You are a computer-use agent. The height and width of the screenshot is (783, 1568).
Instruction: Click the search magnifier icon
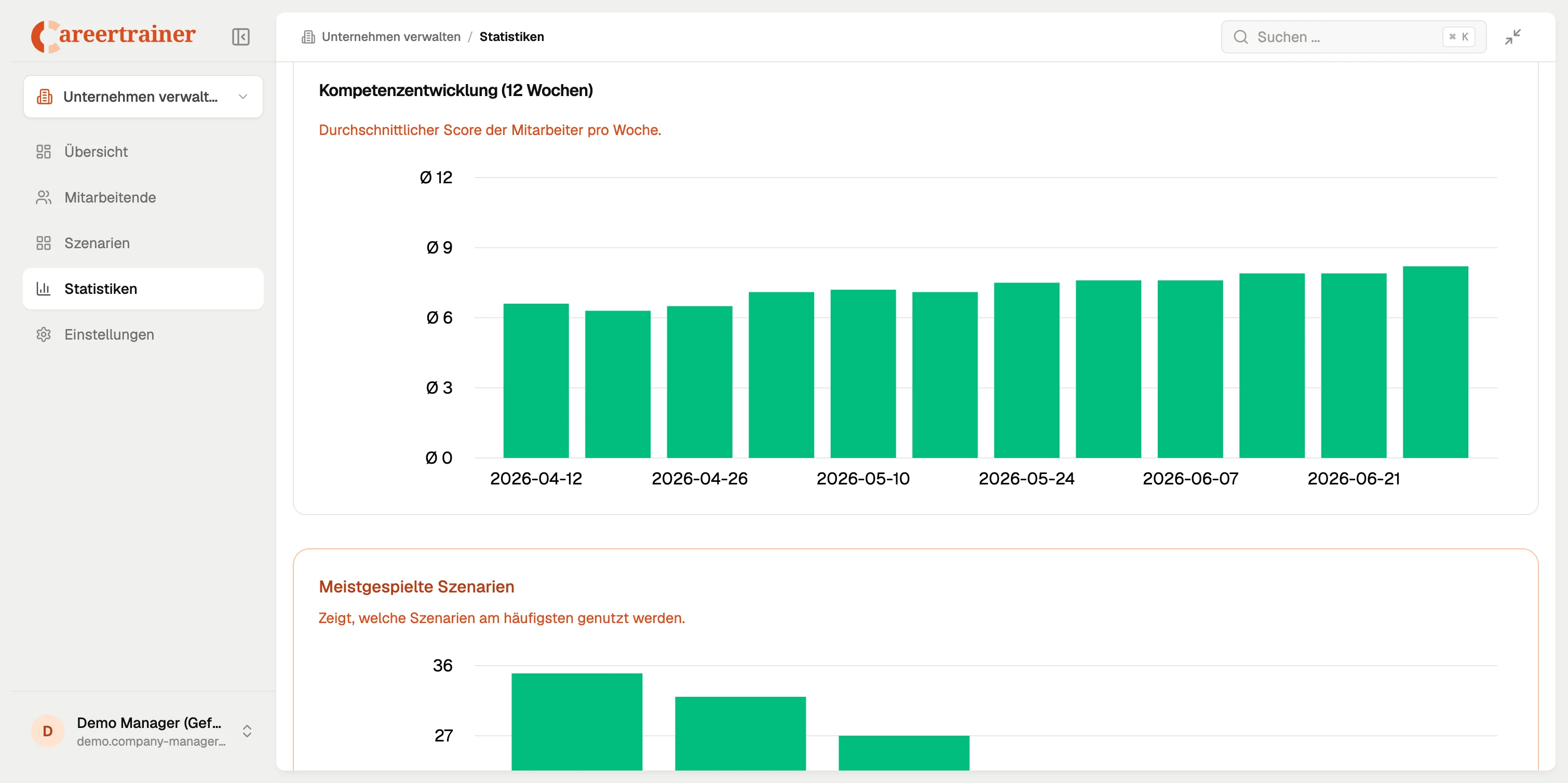[1240, 37]
